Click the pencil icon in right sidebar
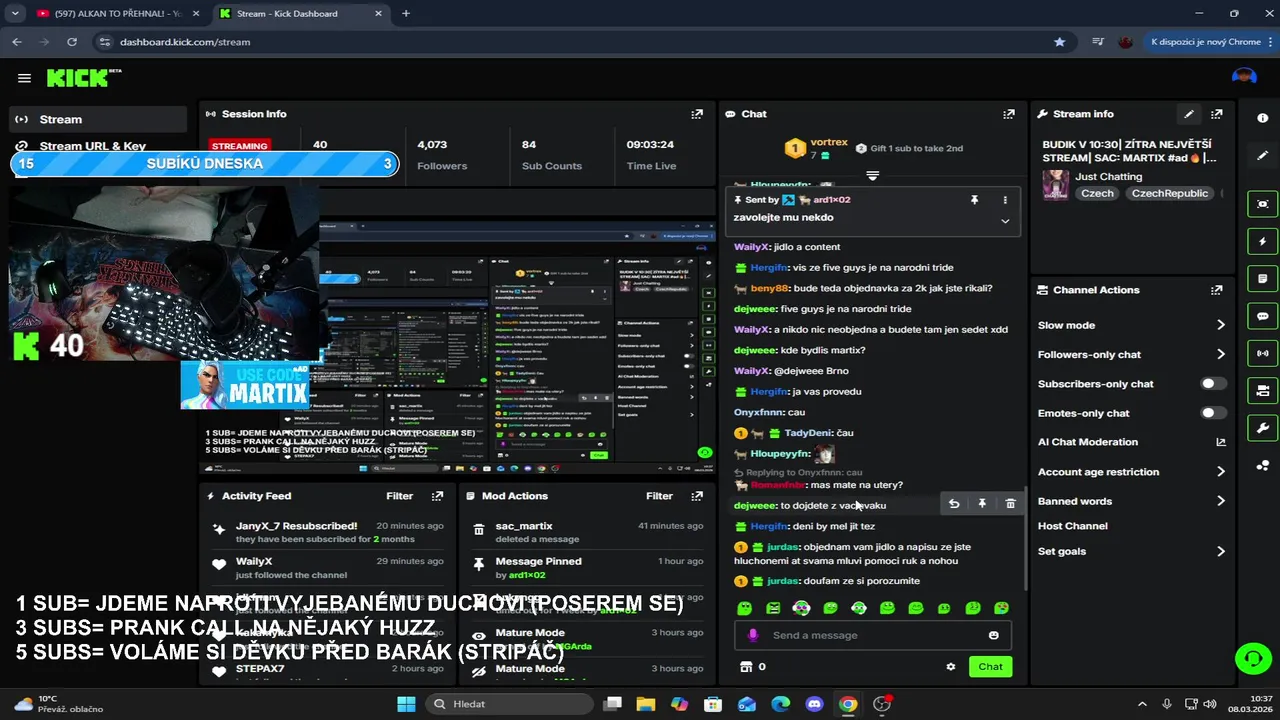Screen dimensions: 1280x720 [1262, 156]
